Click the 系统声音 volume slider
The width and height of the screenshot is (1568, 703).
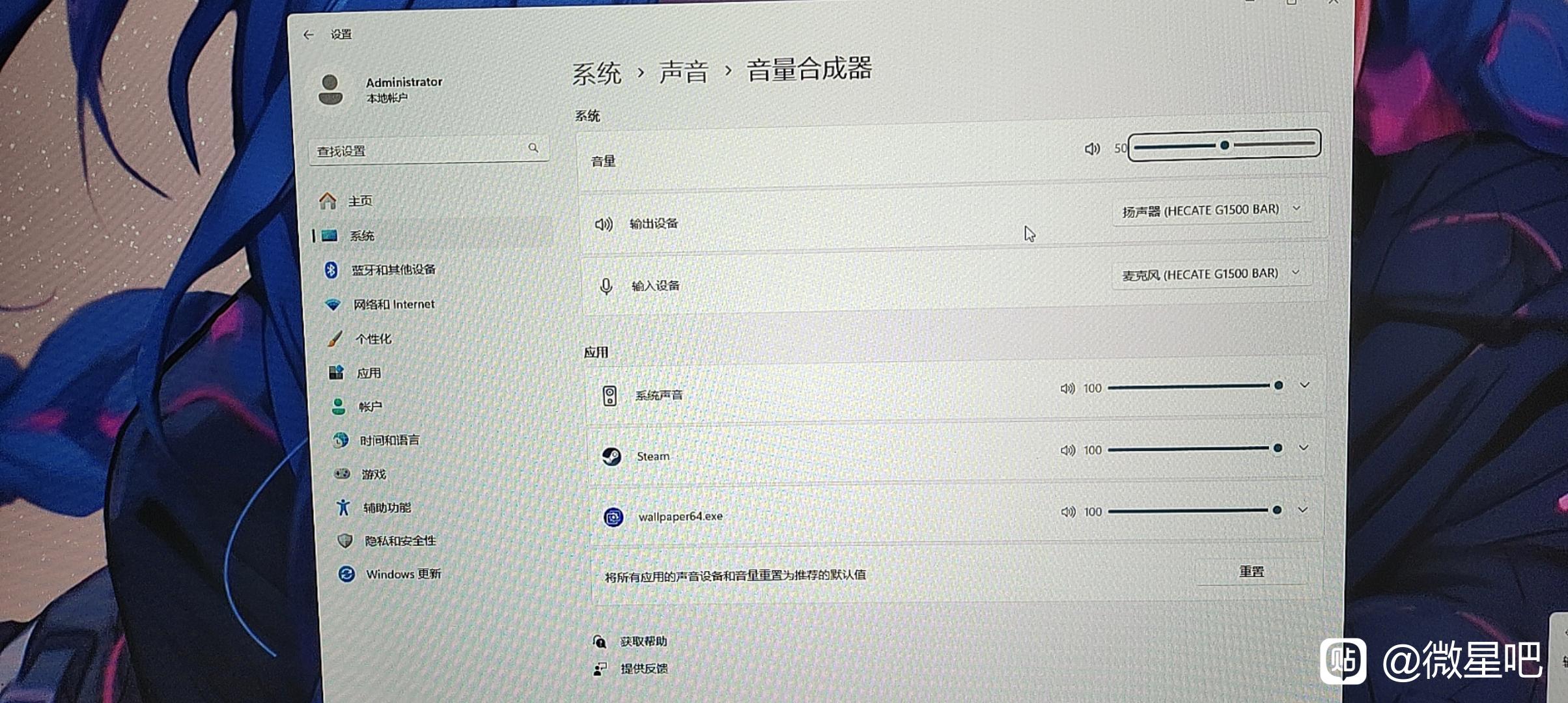[1195, 387]
